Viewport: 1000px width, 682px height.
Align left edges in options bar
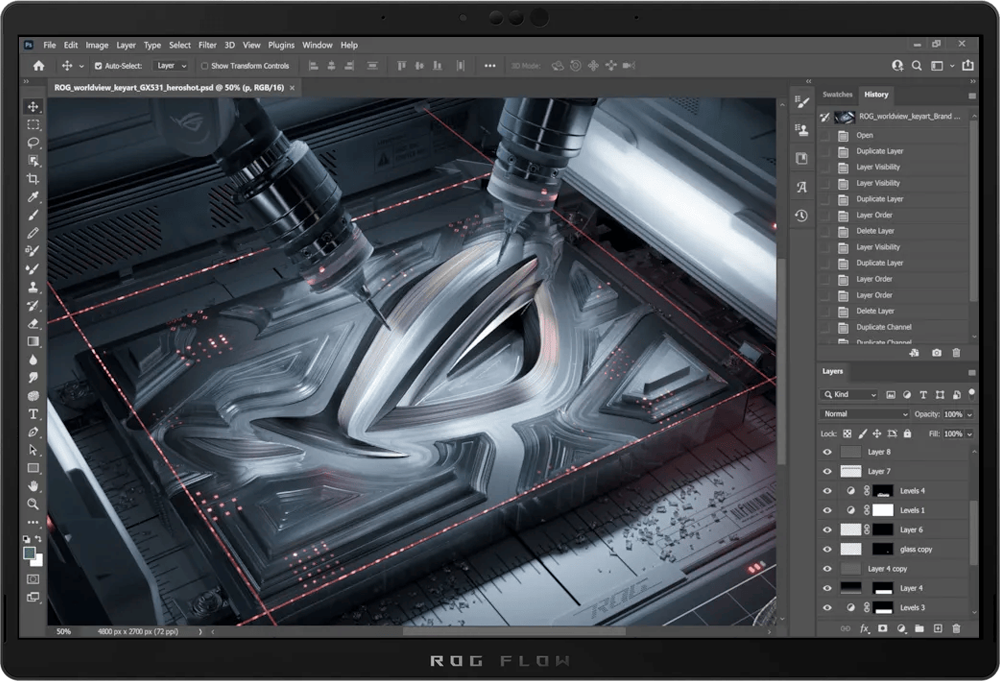pyautogui.click(x=313, y=66)
